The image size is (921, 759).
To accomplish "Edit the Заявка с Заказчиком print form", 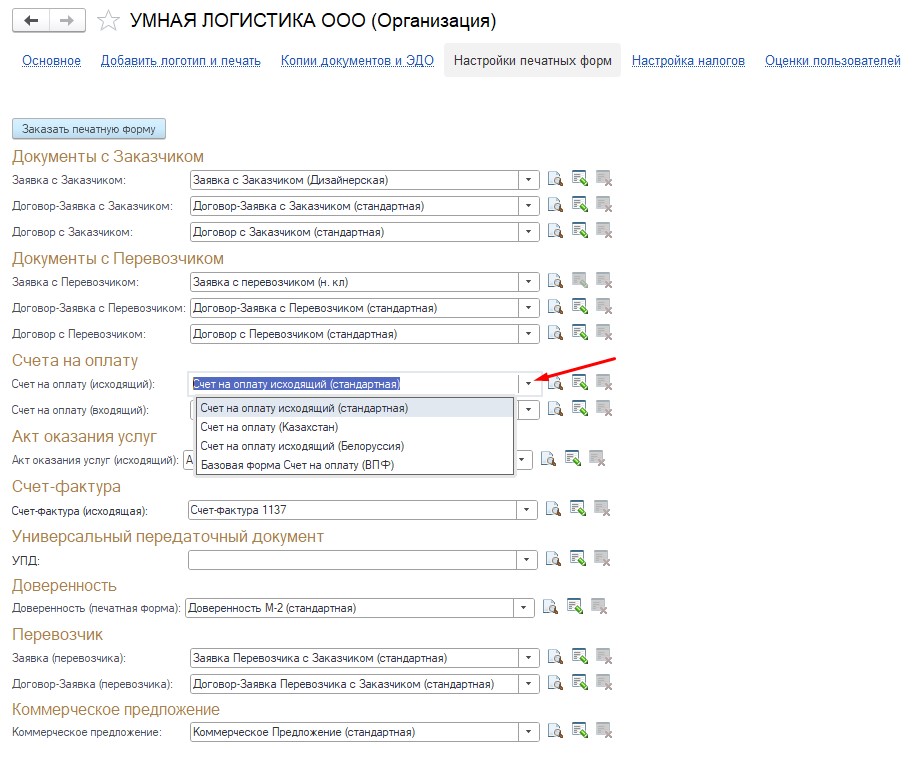I will click(580, 179).
